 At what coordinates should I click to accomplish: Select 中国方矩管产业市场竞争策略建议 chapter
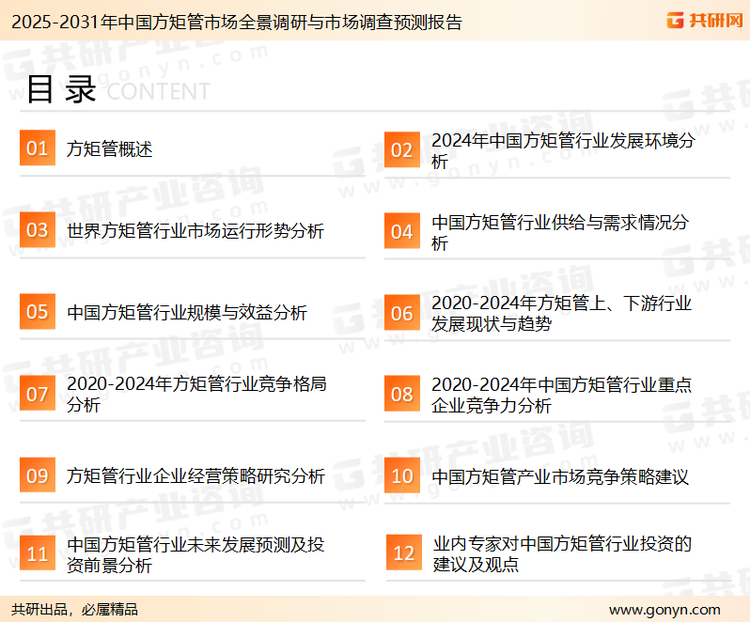point(560,476)
